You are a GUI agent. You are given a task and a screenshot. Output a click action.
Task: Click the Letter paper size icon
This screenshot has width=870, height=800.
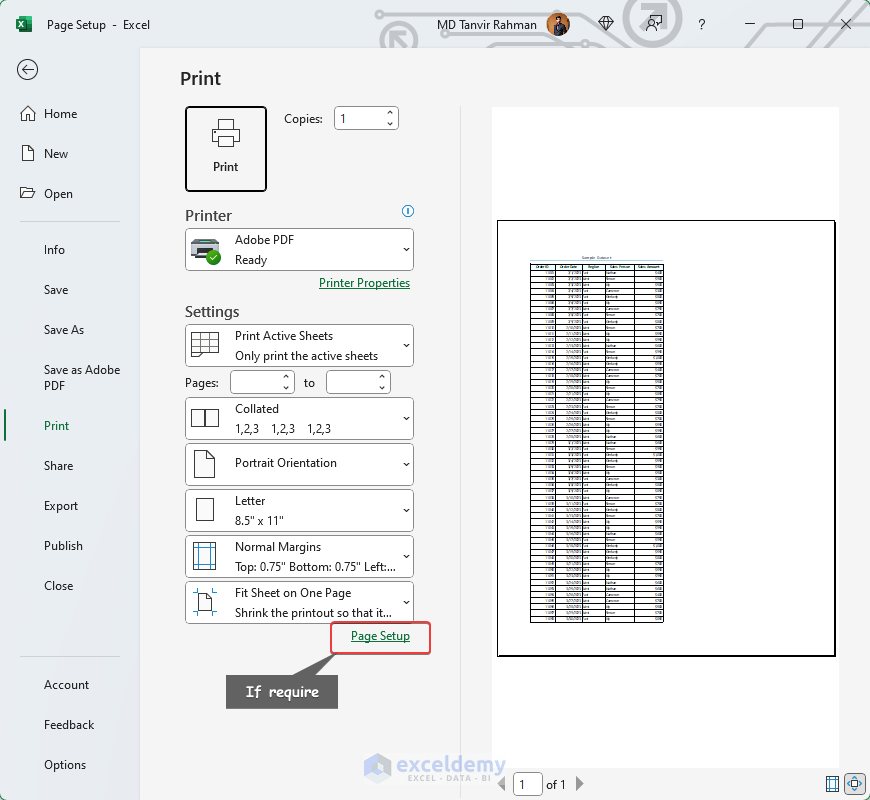coord(205,510)
